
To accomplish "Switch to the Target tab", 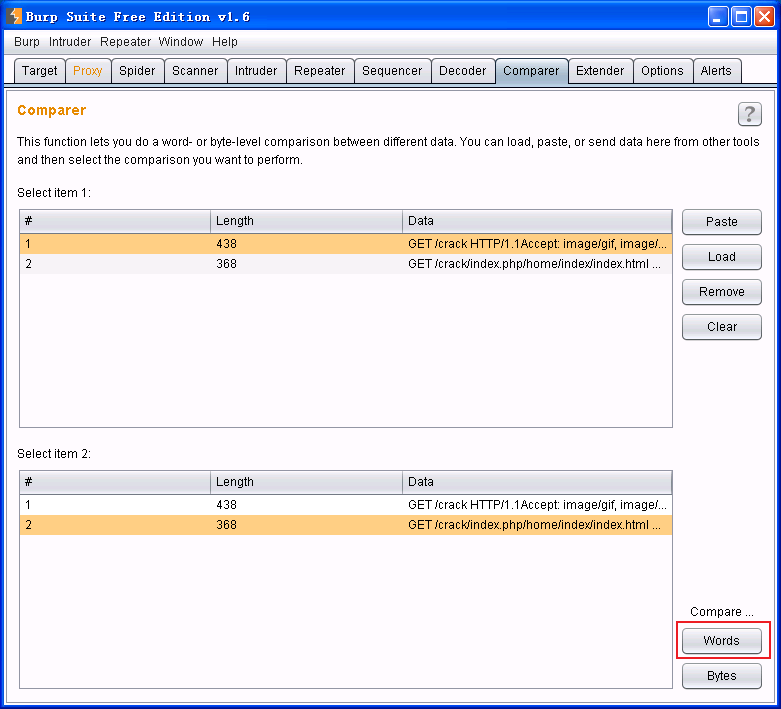I will tap(39, 71).
